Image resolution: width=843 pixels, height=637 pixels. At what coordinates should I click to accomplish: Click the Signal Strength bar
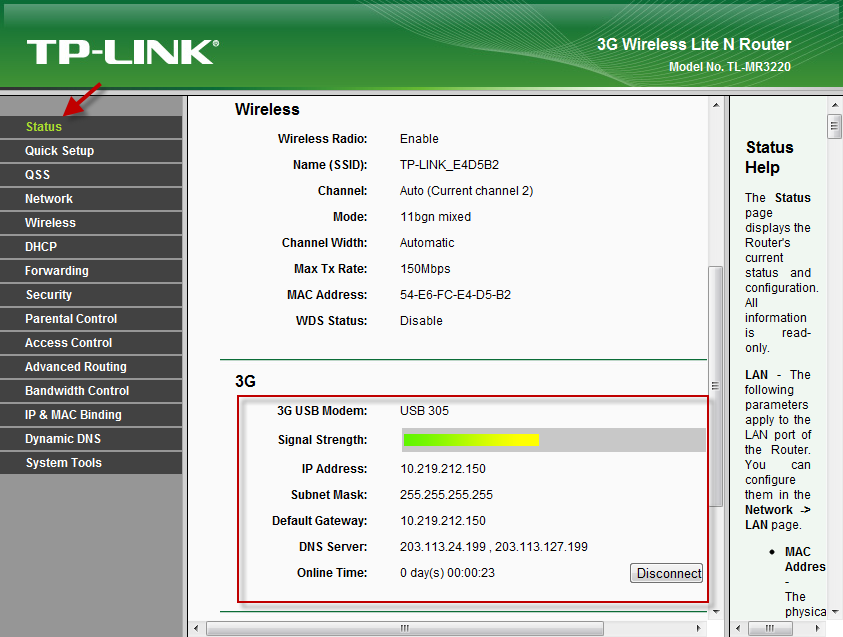553,440
